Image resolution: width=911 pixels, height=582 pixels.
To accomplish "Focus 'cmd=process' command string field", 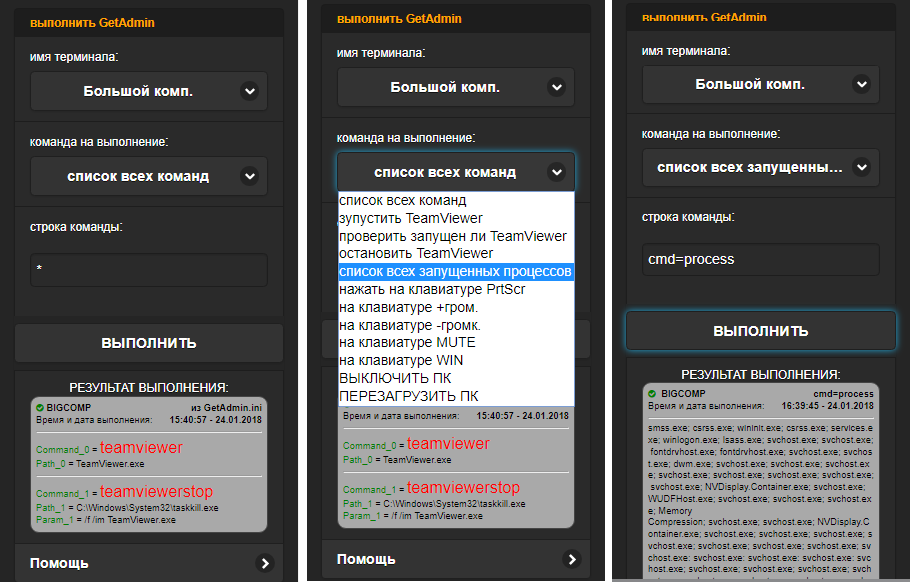I will 761,259.
